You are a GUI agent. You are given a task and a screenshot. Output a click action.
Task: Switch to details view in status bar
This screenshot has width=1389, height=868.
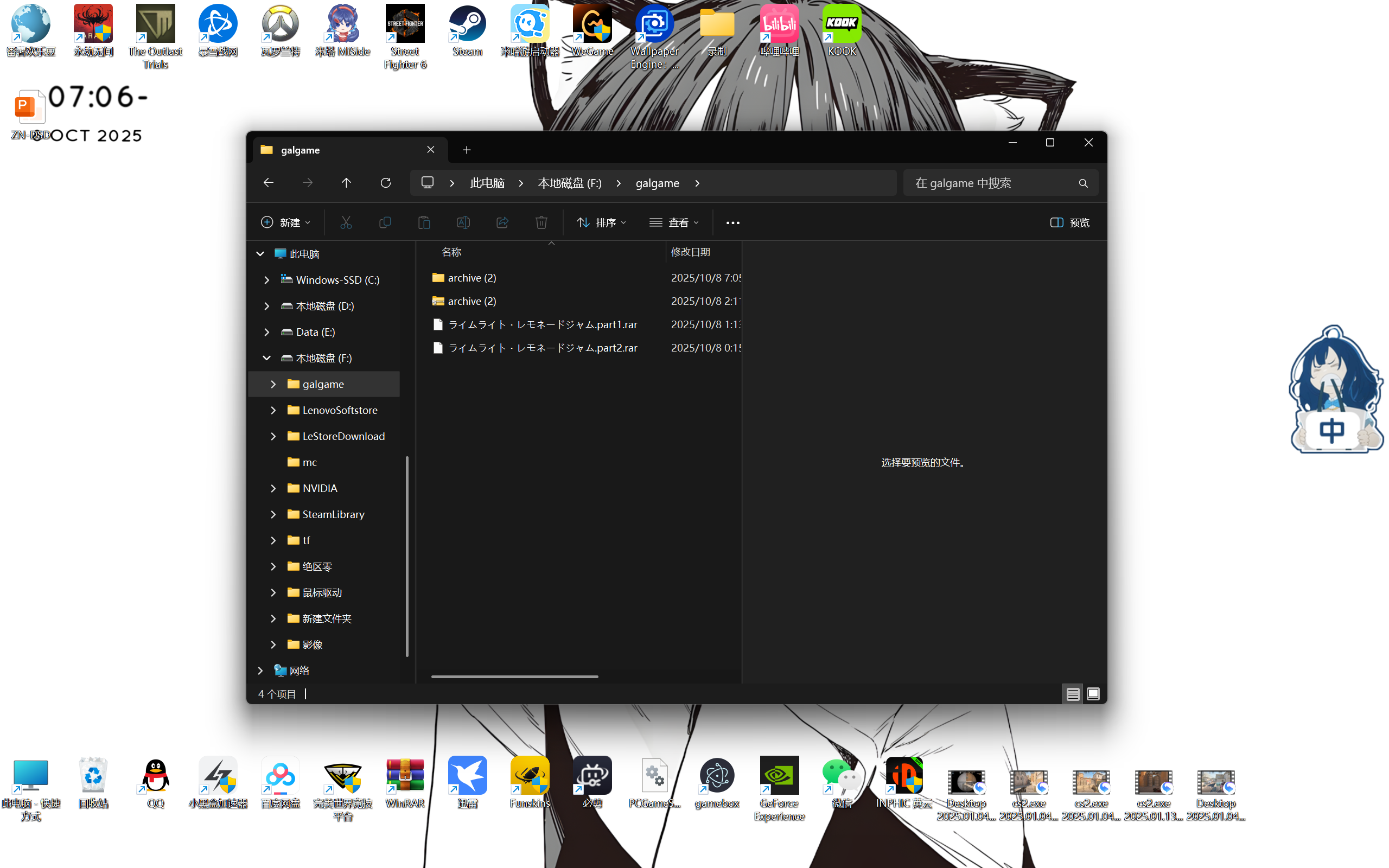pyautogui.click(x=1073, y=694)
